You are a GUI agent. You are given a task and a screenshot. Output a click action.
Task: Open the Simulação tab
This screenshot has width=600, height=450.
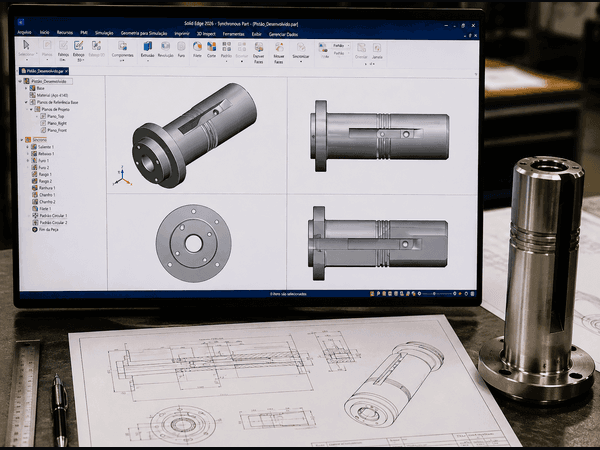click(x=104, y=33)
